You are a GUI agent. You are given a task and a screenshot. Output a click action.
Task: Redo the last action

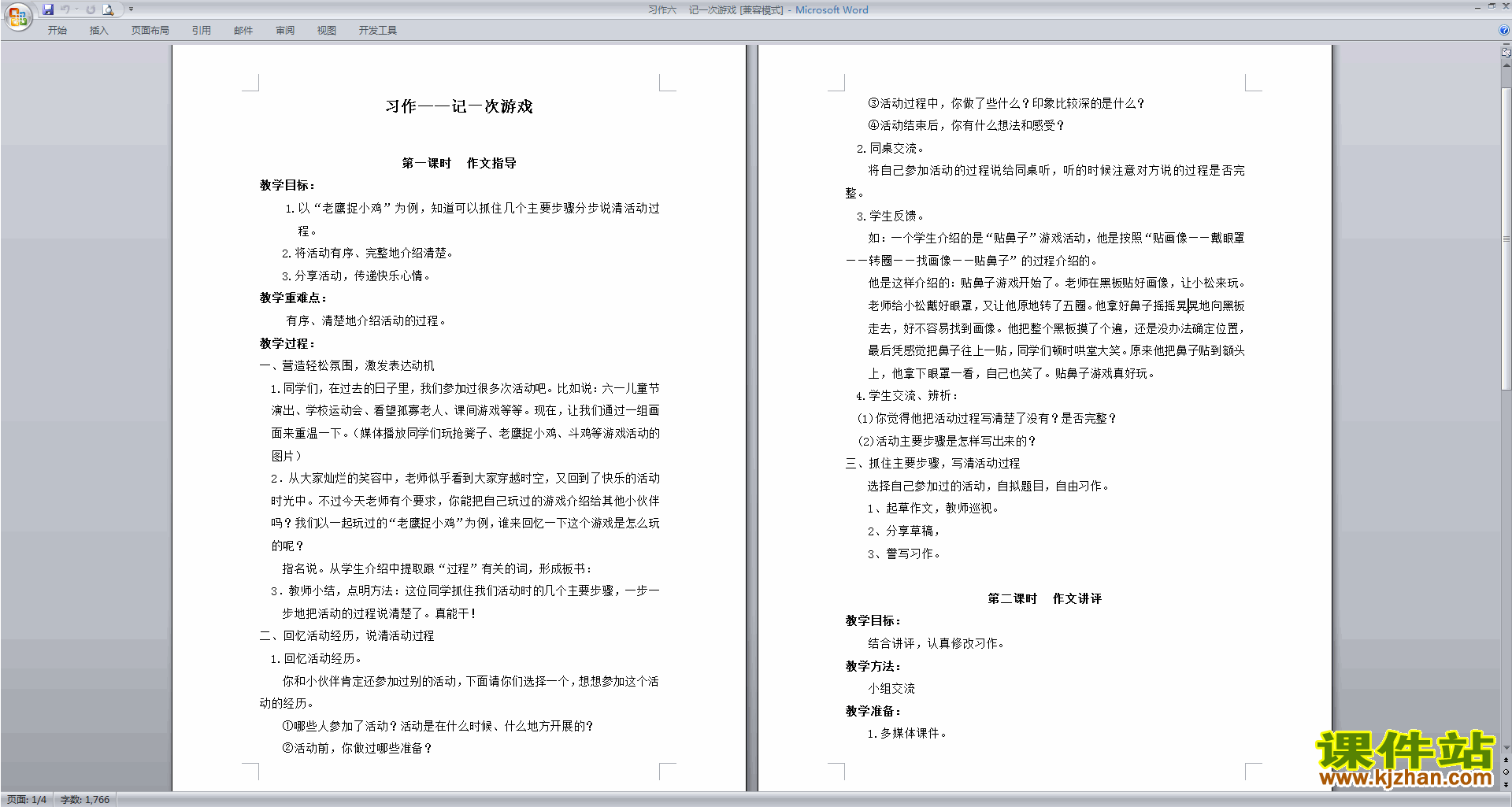tap(91, 9)
